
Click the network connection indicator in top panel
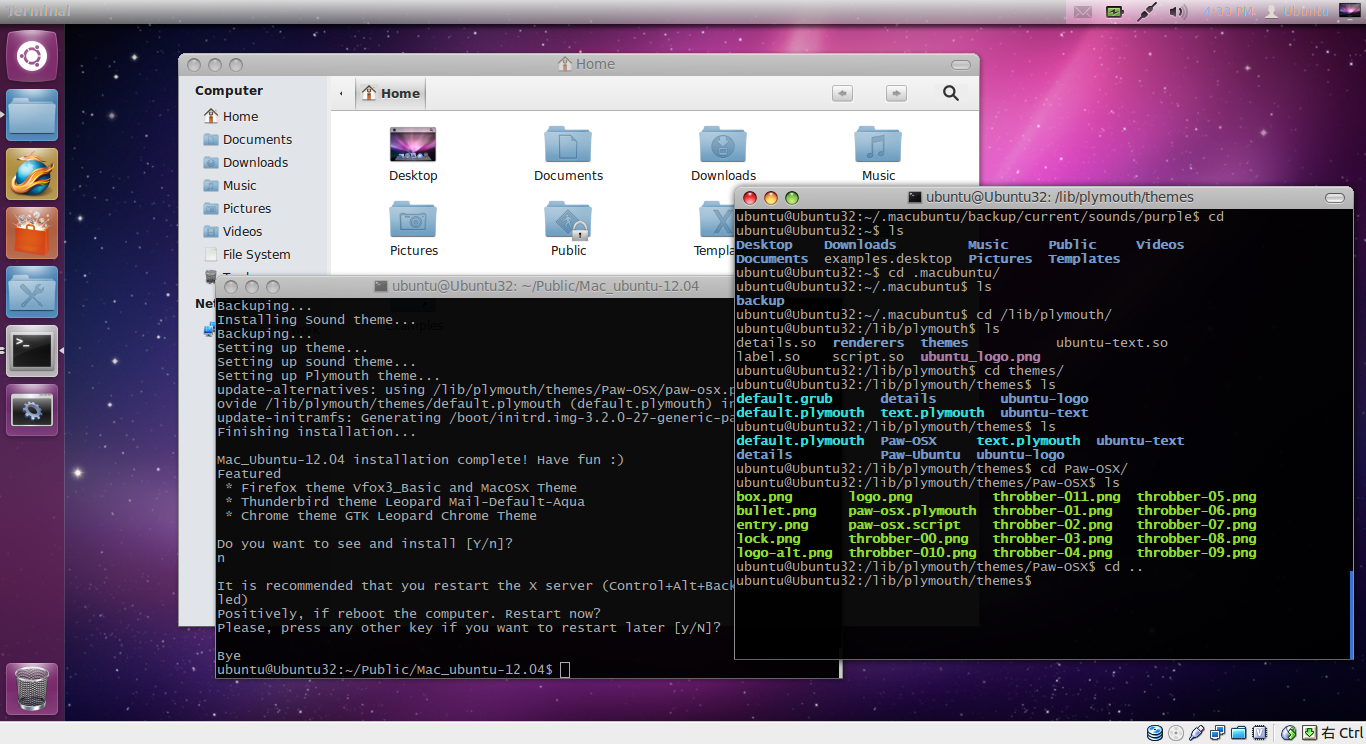1146,12
